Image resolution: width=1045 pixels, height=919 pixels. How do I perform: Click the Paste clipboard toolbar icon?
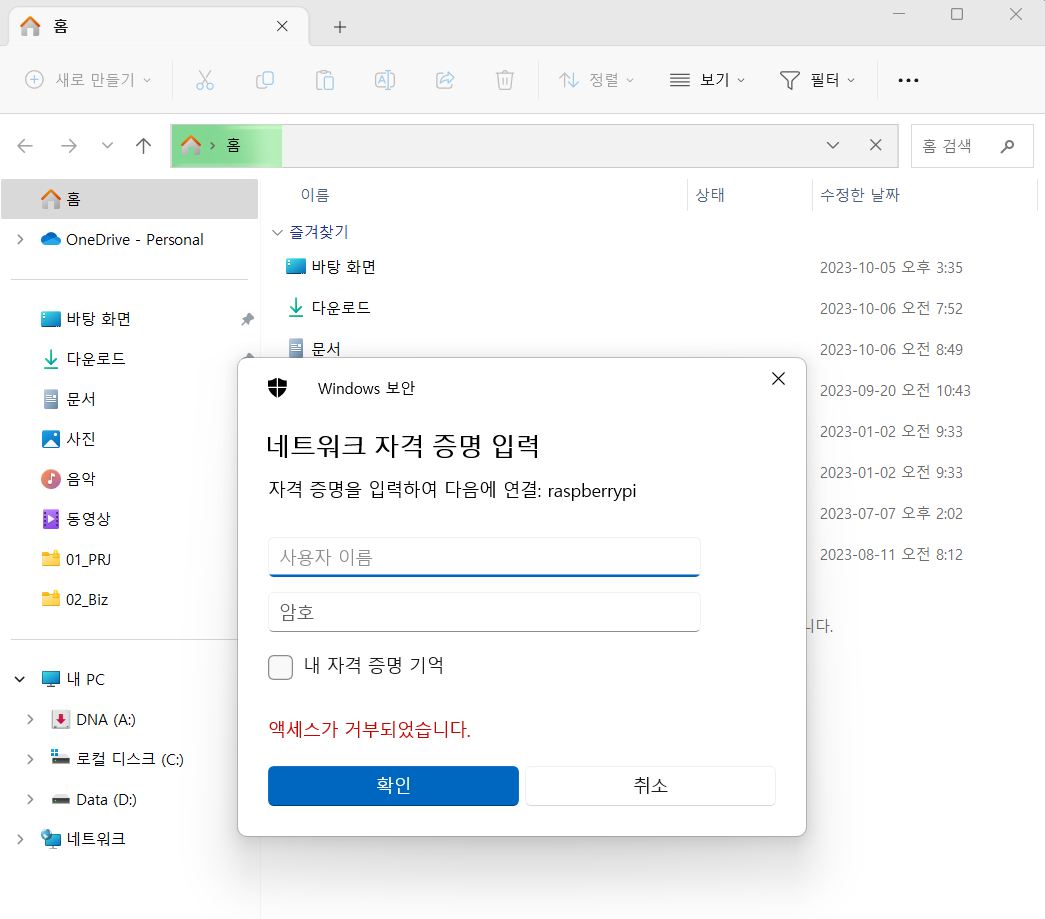click(325, 80)
